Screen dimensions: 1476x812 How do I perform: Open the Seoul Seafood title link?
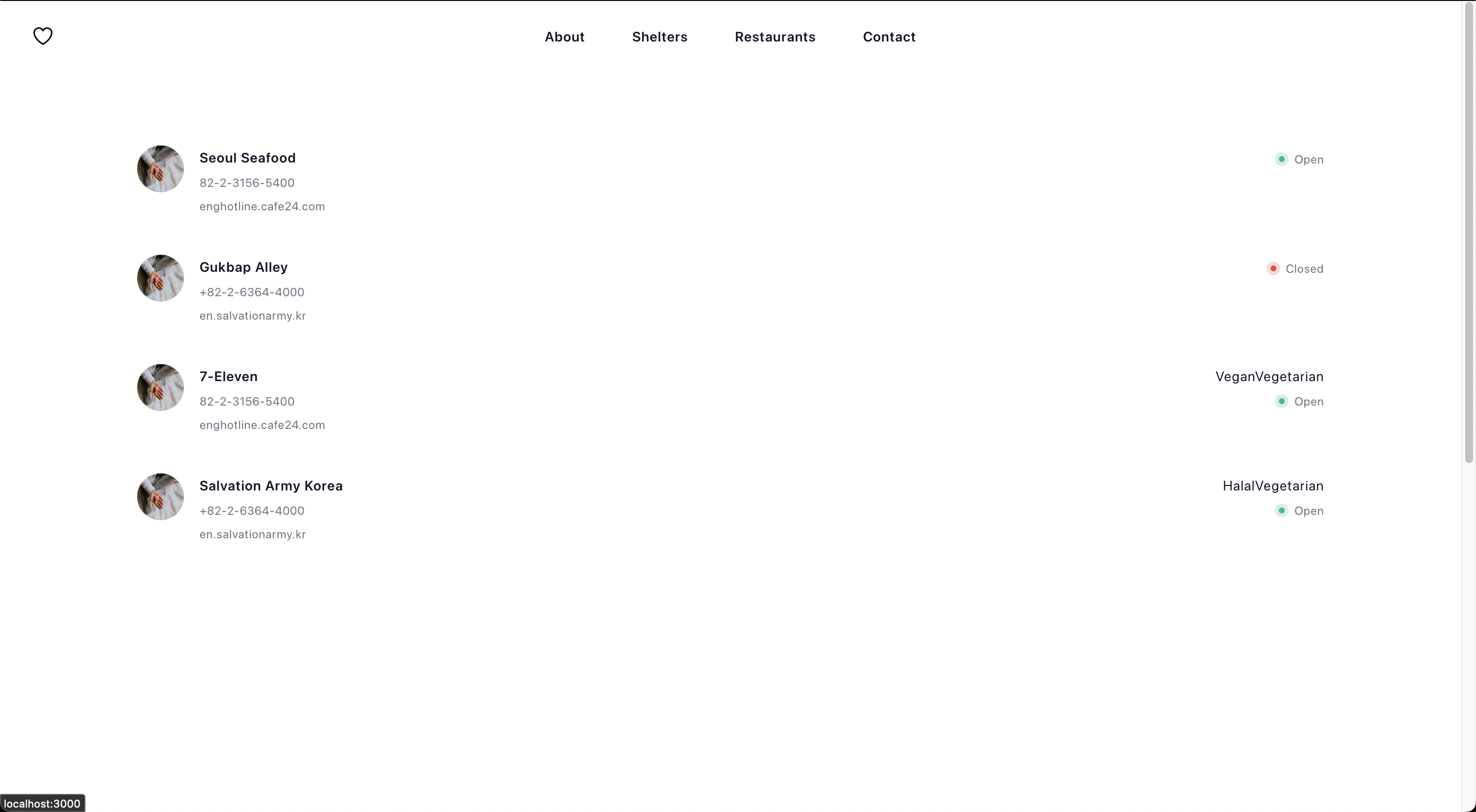point(247,158)
